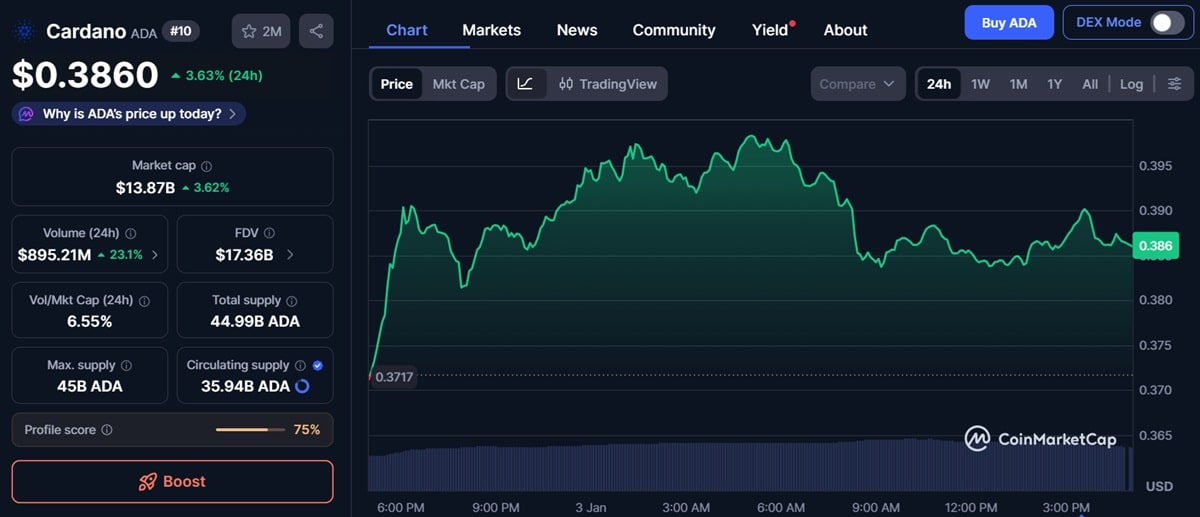This screenshot has height=517, width=1200.
Task: Click the Buy ADA button
Action: (x=1009, y=22)
